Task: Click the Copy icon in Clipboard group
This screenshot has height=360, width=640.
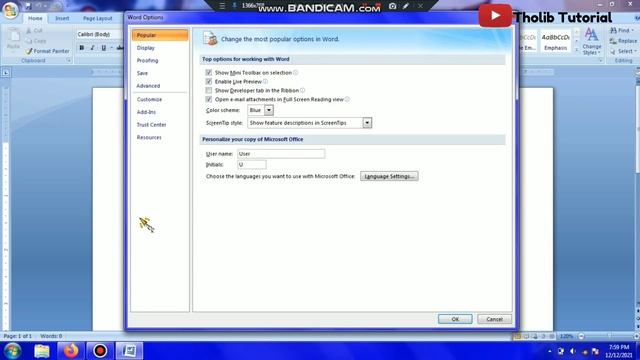Action: pyautogui.click(x=29, y=41)
